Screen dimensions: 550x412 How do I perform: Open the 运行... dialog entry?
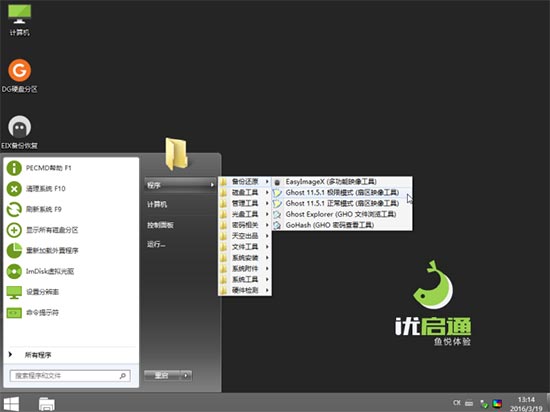click(156, 244)
